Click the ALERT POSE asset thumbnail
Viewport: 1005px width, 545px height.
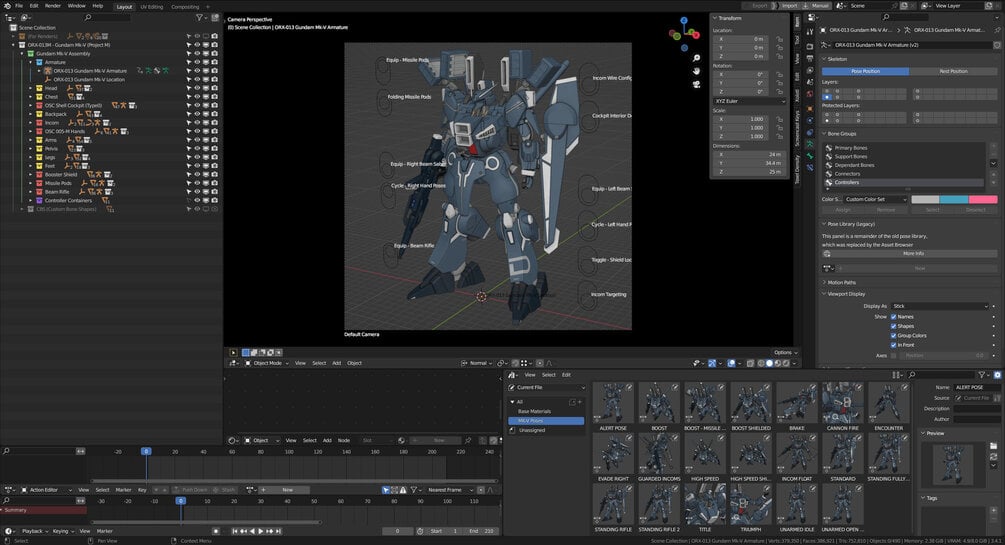[613, 403]
